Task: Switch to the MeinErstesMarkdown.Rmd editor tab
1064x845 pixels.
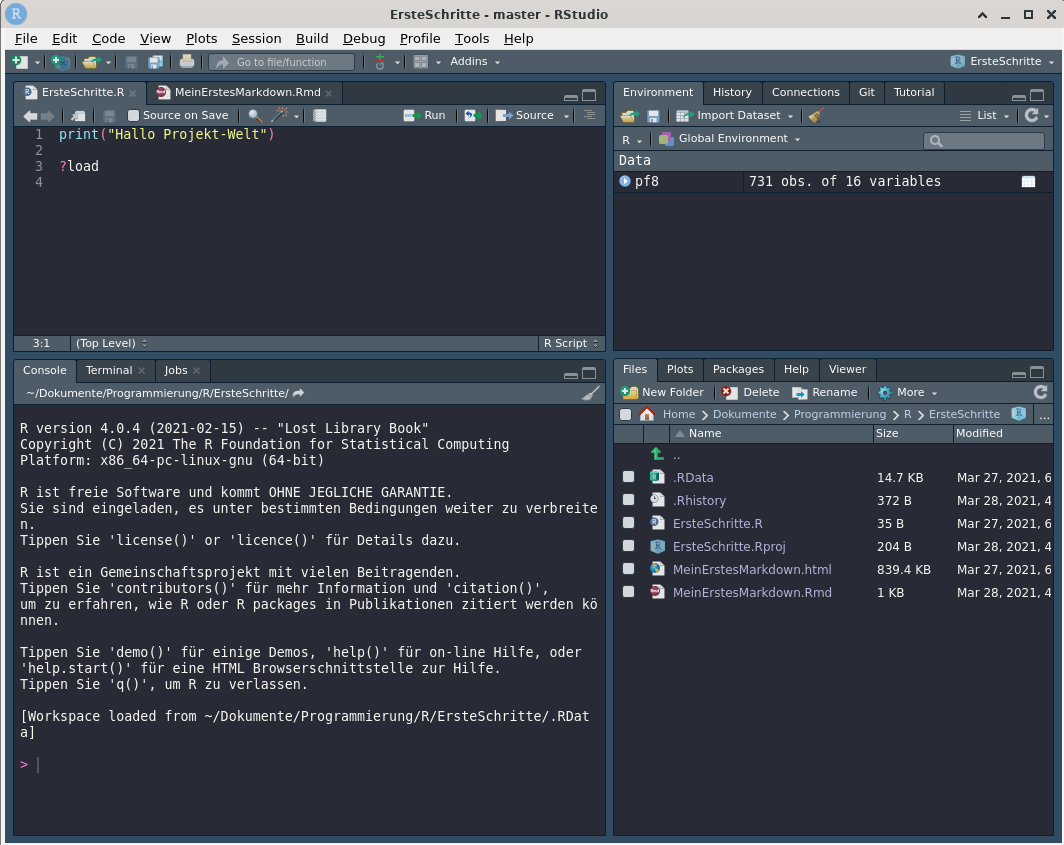Action: 247,92
